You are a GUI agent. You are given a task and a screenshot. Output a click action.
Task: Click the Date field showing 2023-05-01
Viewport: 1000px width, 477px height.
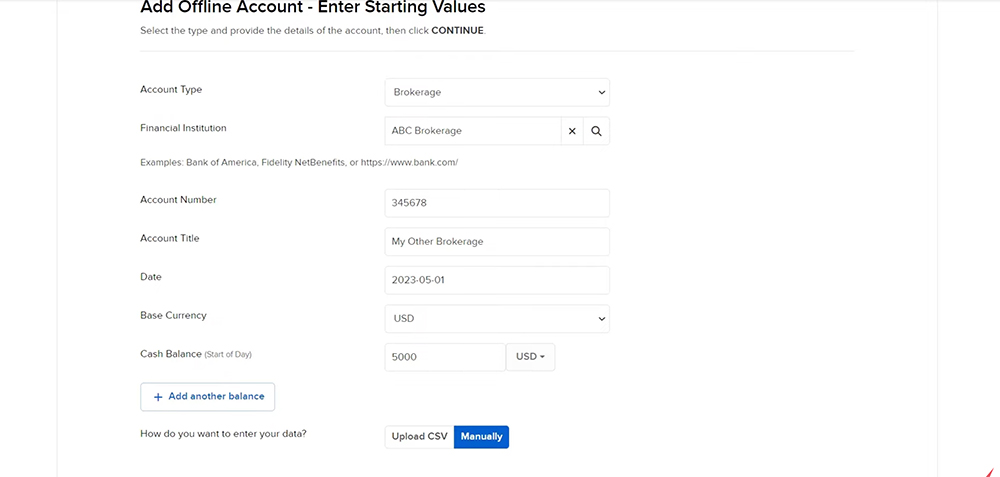click(497, 280)
